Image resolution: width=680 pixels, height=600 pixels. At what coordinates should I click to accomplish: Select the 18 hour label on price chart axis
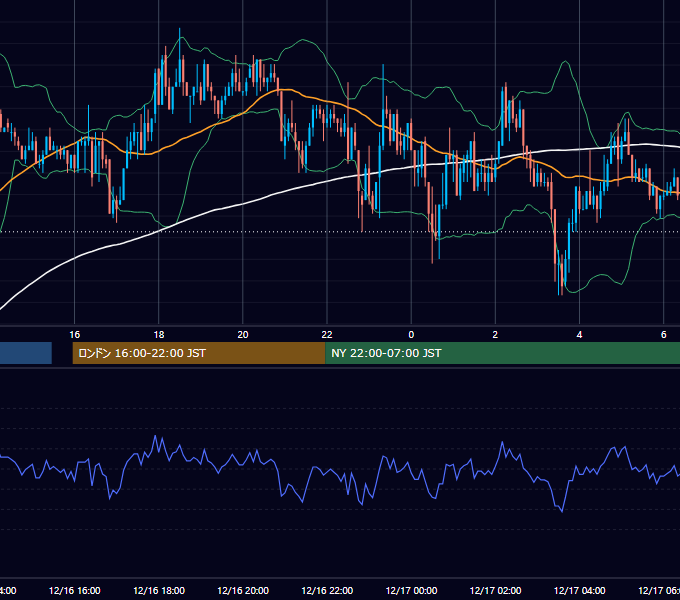pyautogui.click(x=159, y=334)
